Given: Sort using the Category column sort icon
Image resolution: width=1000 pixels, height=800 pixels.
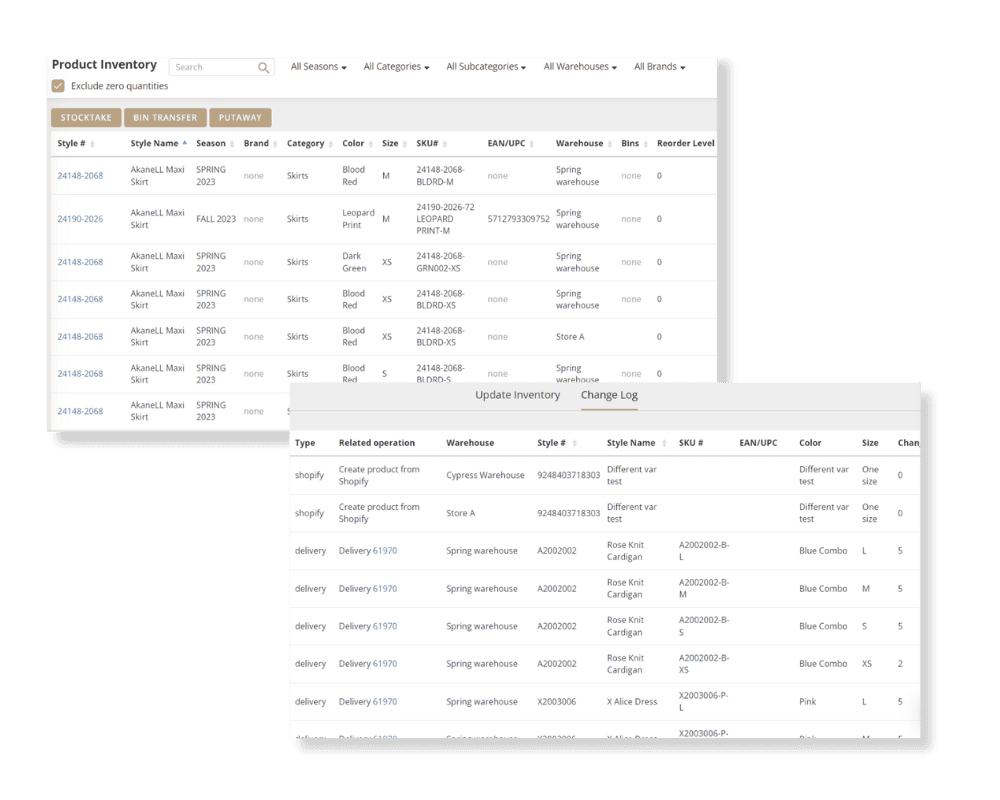Looking at the screenshot, I should coord(331,143).
